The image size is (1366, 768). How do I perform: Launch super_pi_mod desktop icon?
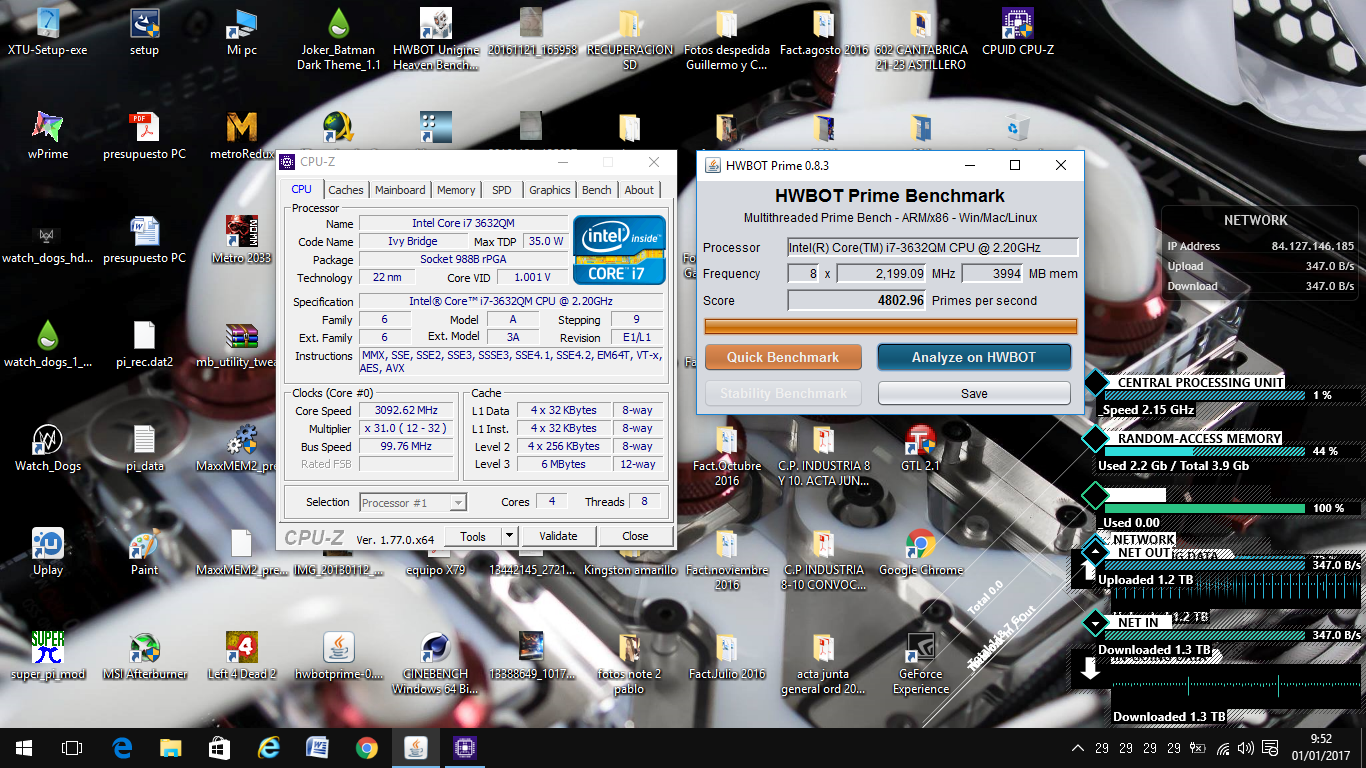pos(47,656)
